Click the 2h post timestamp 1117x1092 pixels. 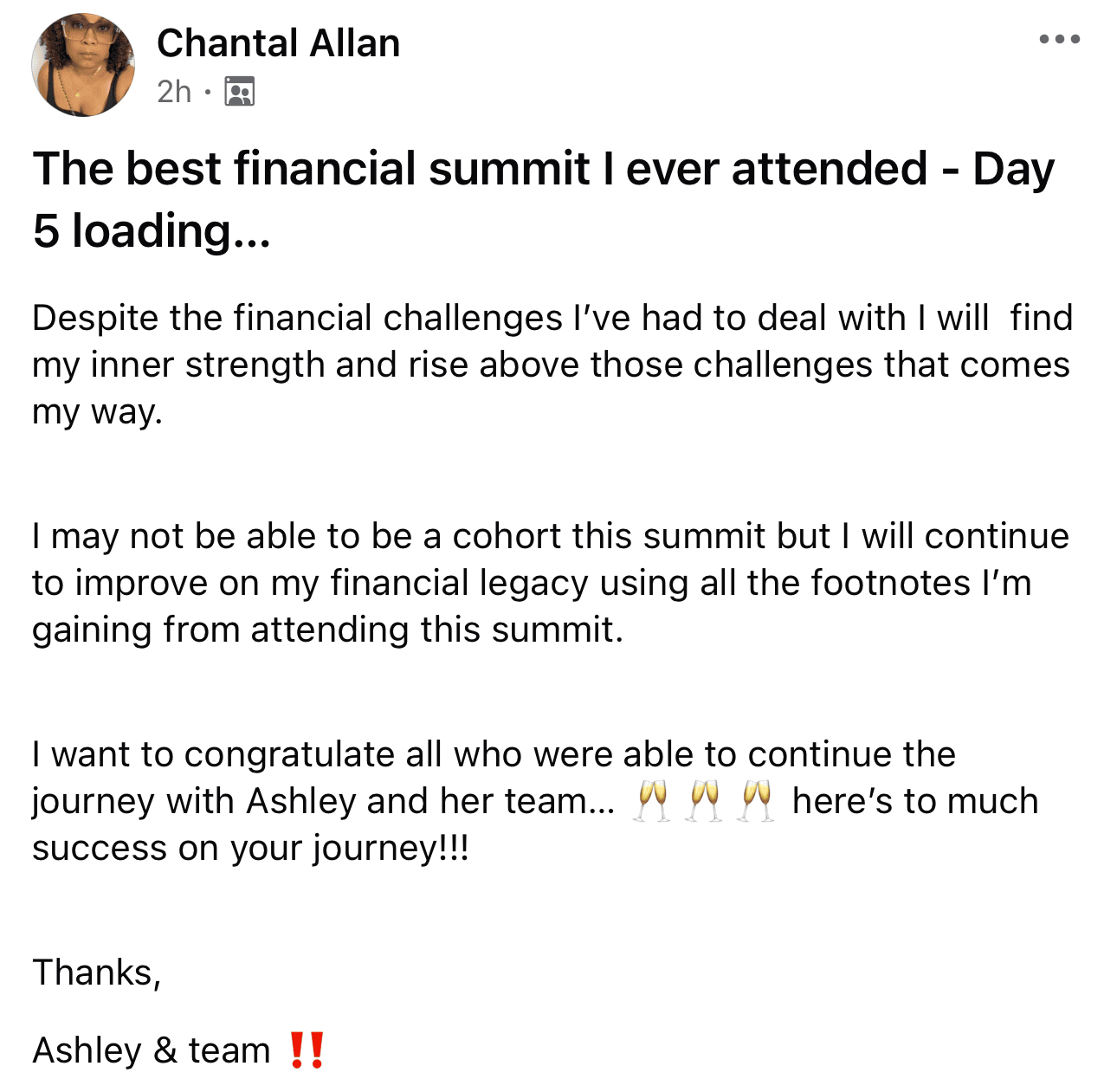point(174,91)
